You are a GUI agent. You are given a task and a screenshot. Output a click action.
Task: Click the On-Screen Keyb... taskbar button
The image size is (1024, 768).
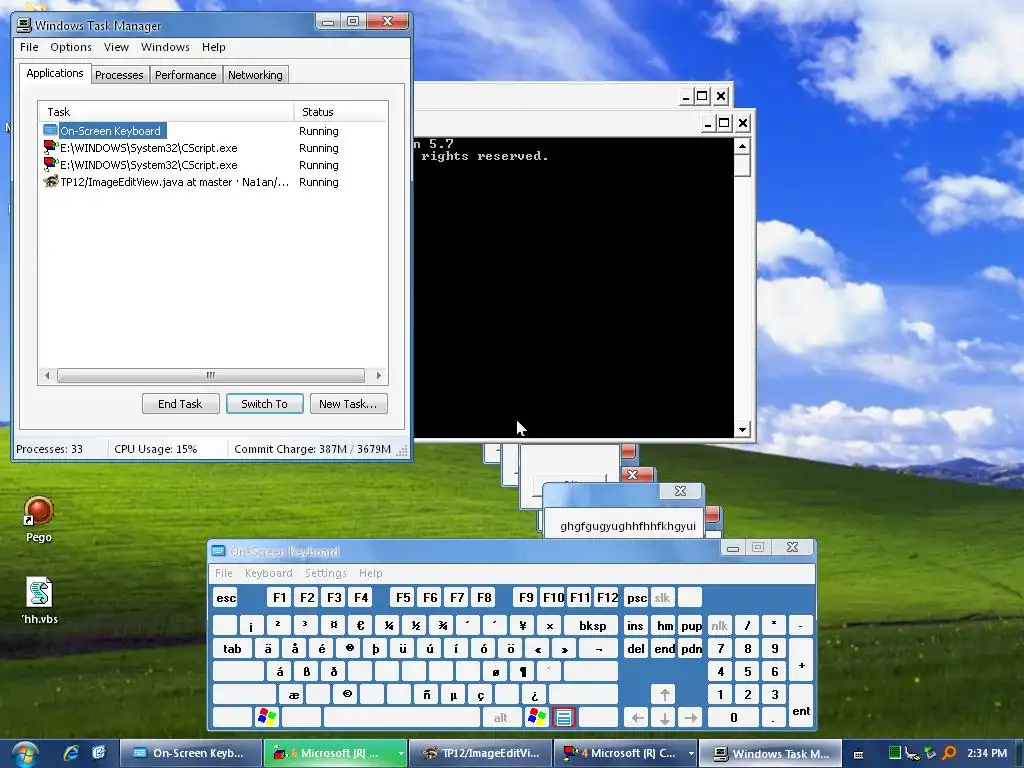click(x=190, y=754)
